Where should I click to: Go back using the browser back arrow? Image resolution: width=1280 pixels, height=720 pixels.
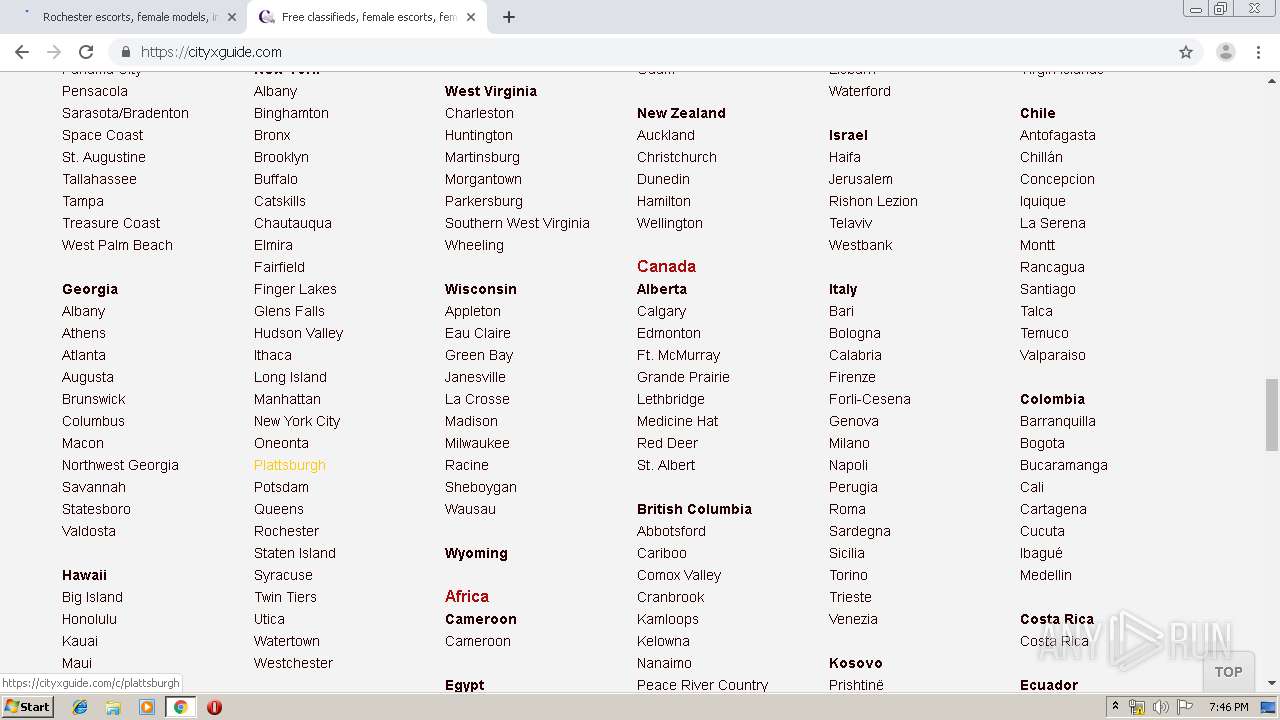click(22, 52)
